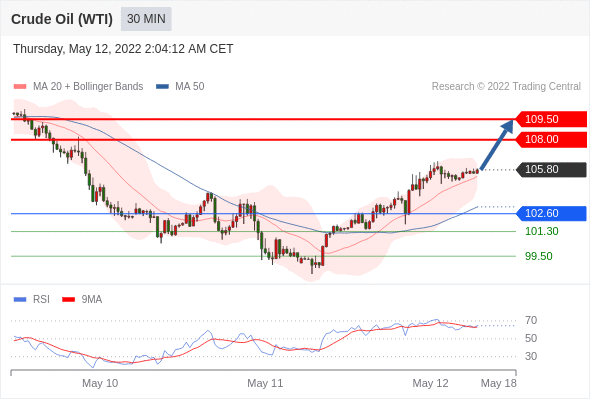Click the green 101.30 support label

[x=541, y=231]
